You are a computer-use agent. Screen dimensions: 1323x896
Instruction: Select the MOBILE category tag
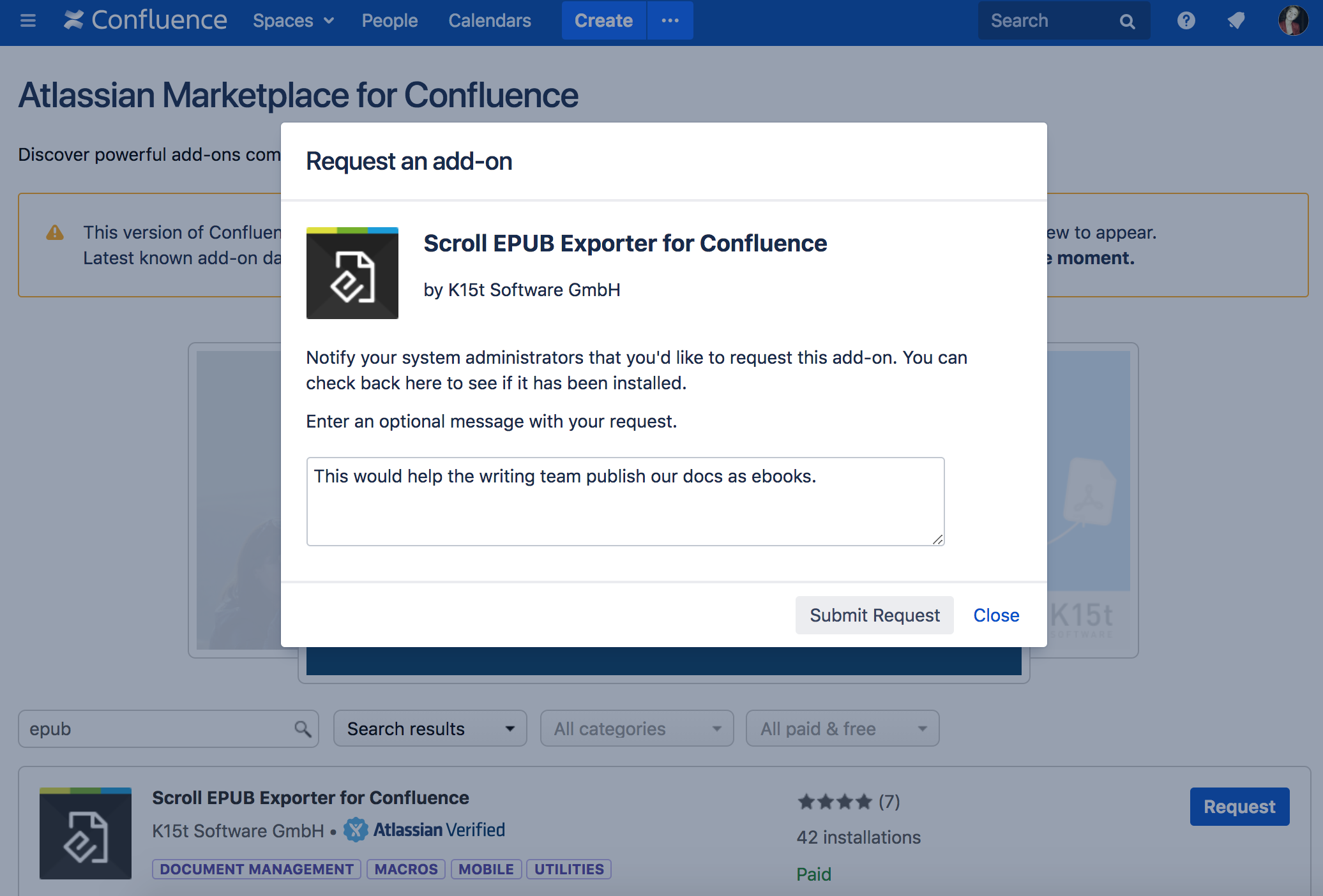coord(486,869)
